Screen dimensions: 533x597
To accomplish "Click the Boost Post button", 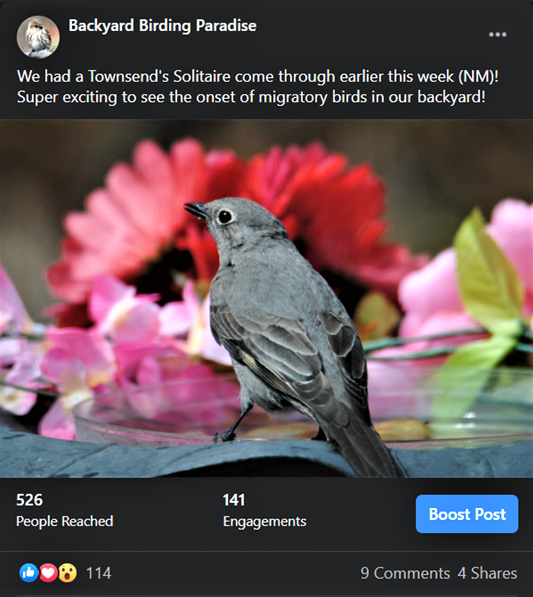I will [467, 514].
